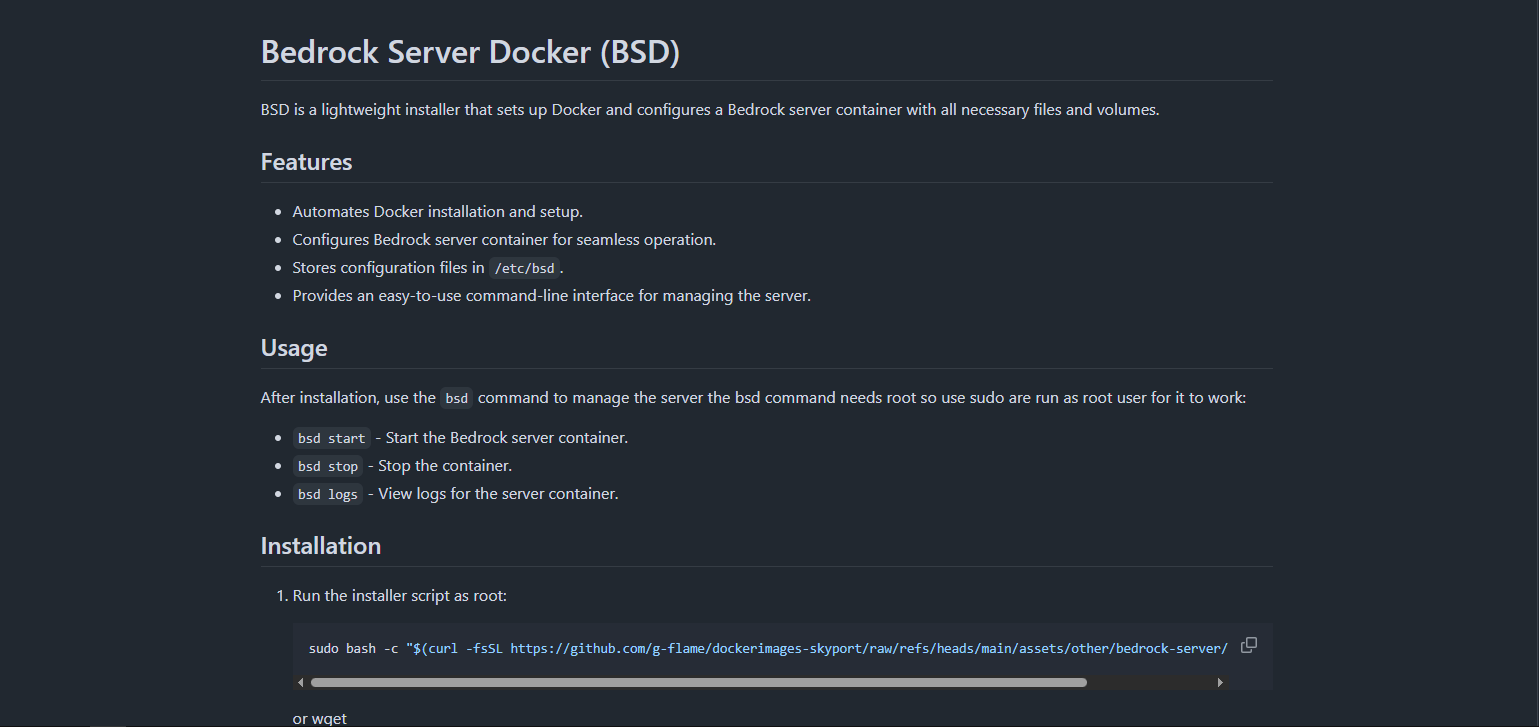The height and width of the screenshot is (727, 1539).
Task: Click the 'Run the installer script as root' list item
Action: tap(400, 595)
